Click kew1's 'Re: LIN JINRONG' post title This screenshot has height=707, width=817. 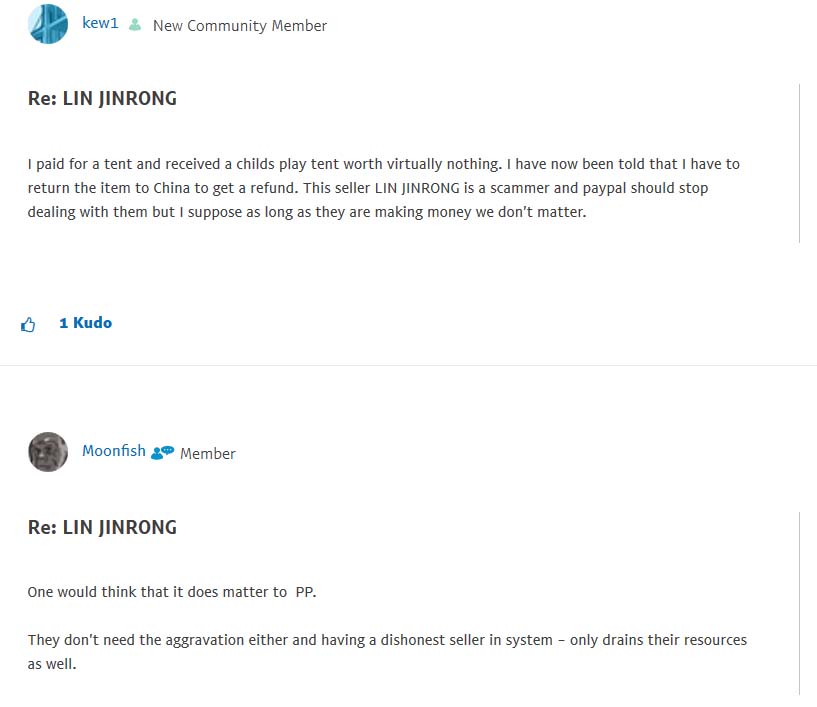tap(102, 99)
